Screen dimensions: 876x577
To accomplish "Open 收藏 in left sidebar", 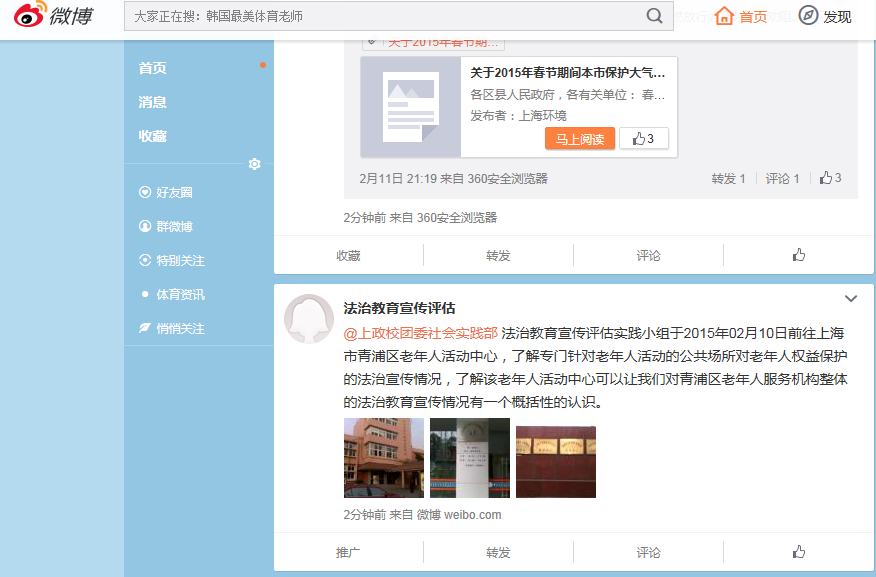I will (x=153, y=136).
